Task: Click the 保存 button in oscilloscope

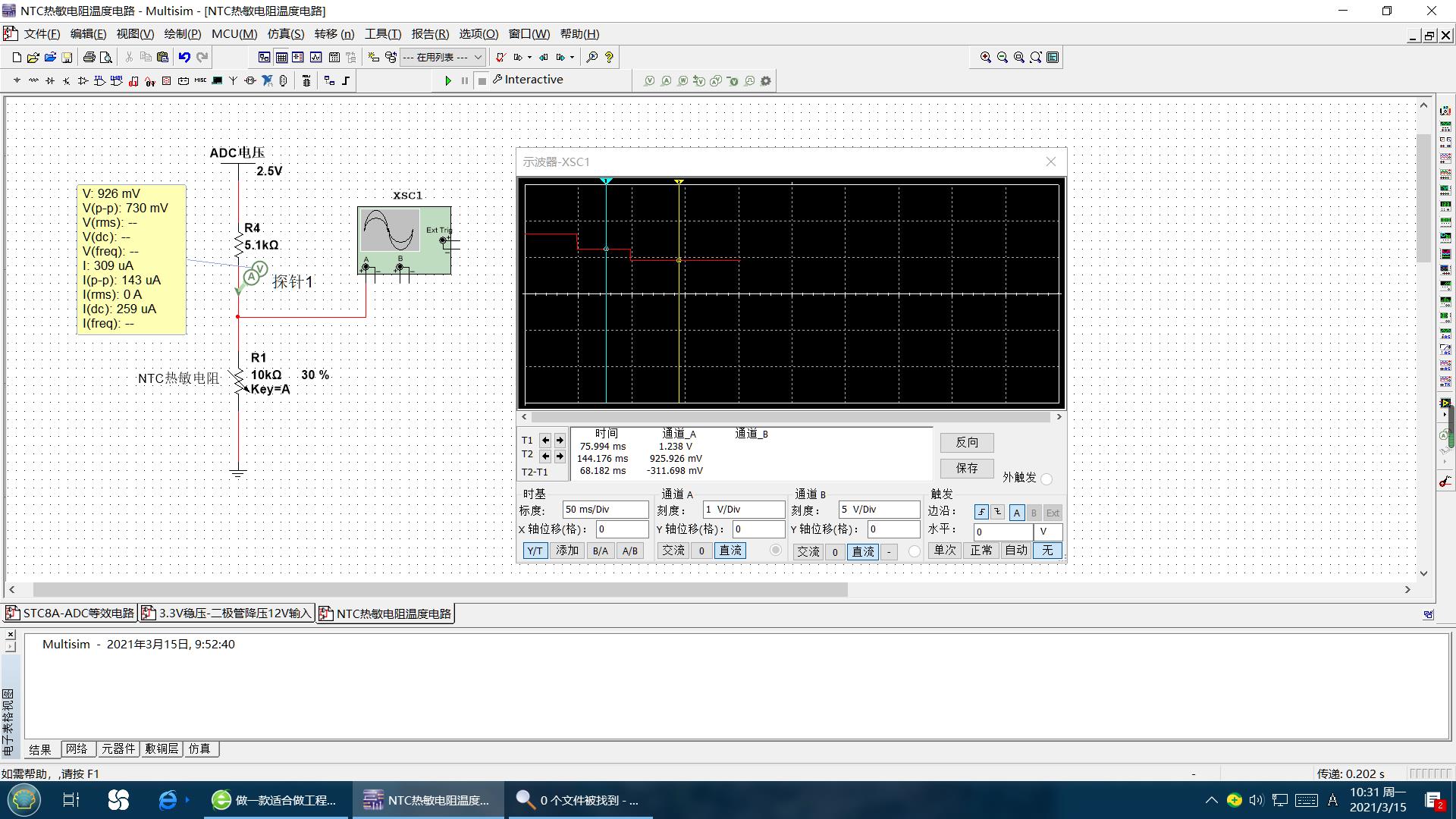Action: [x=967, y=468]
